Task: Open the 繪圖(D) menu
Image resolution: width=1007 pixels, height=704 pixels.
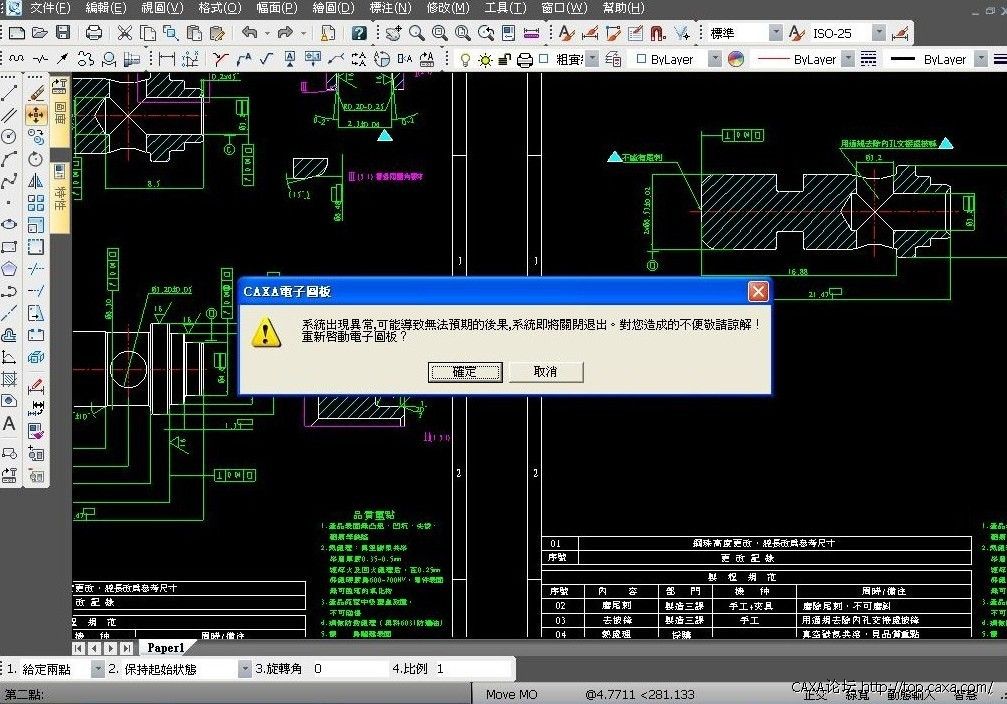Action: tap(333, 8)
